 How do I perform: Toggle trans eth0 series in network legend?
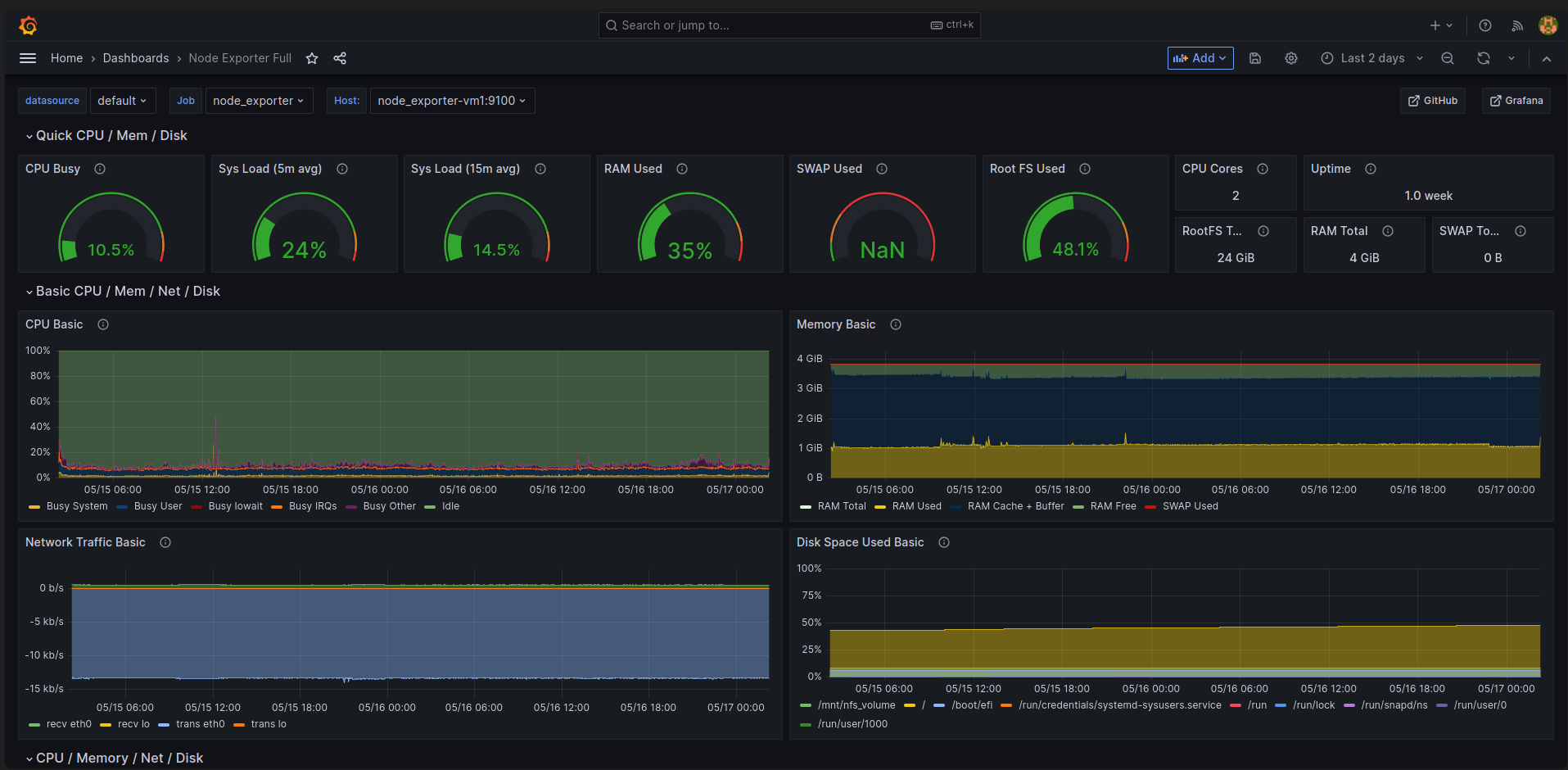[x=201, y=724]
